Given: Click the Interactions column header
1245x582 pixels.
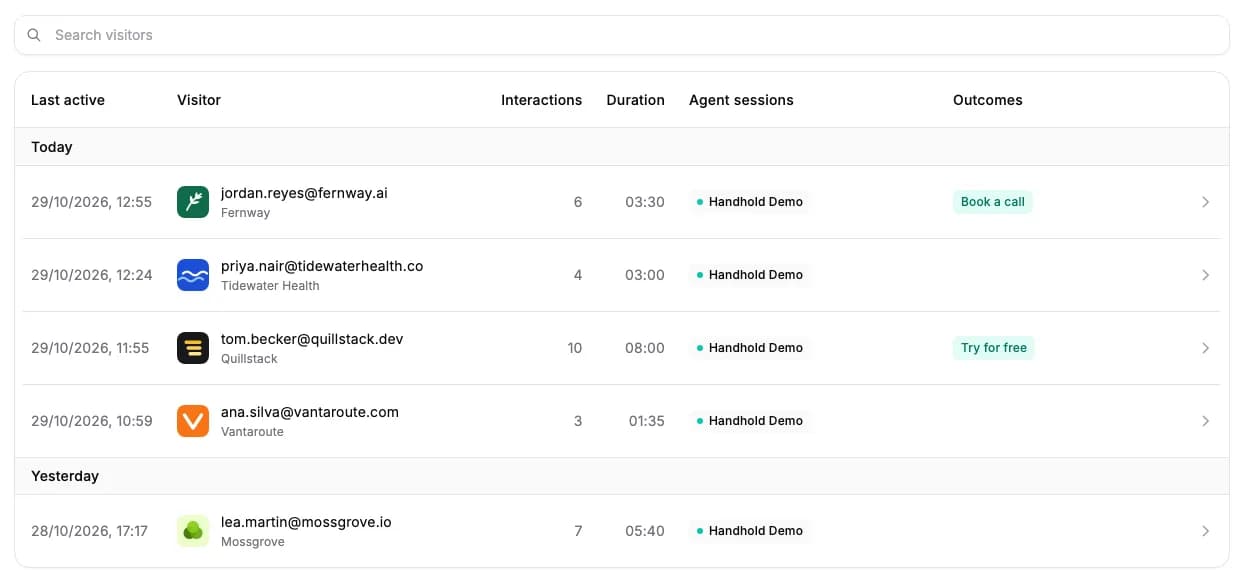Looking at the screenshot, I should click(x=541, y=100).
